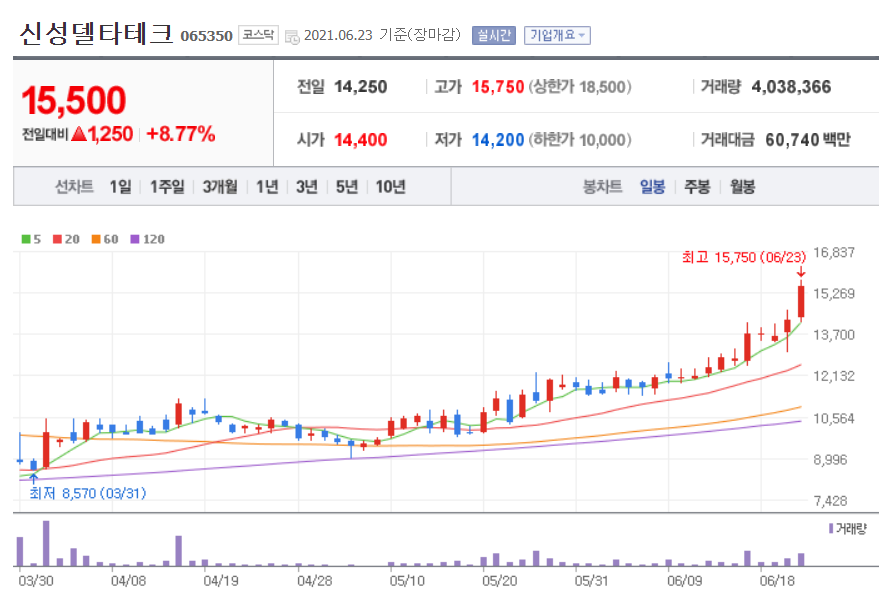The height and width of the screenshot is (598, 879).
Task: Click the 코스닥 market badge
Action: coord(258,35)
